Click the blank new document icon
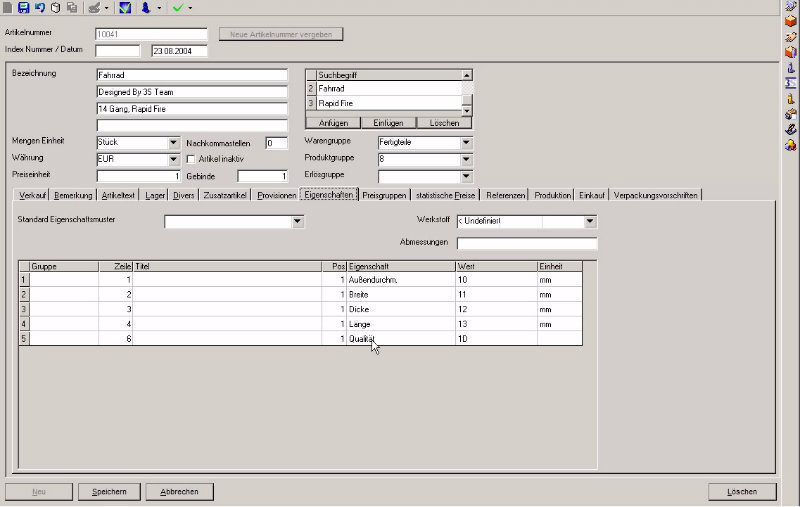The height and width of the screenshot is (507, 800). click(8, 7)
